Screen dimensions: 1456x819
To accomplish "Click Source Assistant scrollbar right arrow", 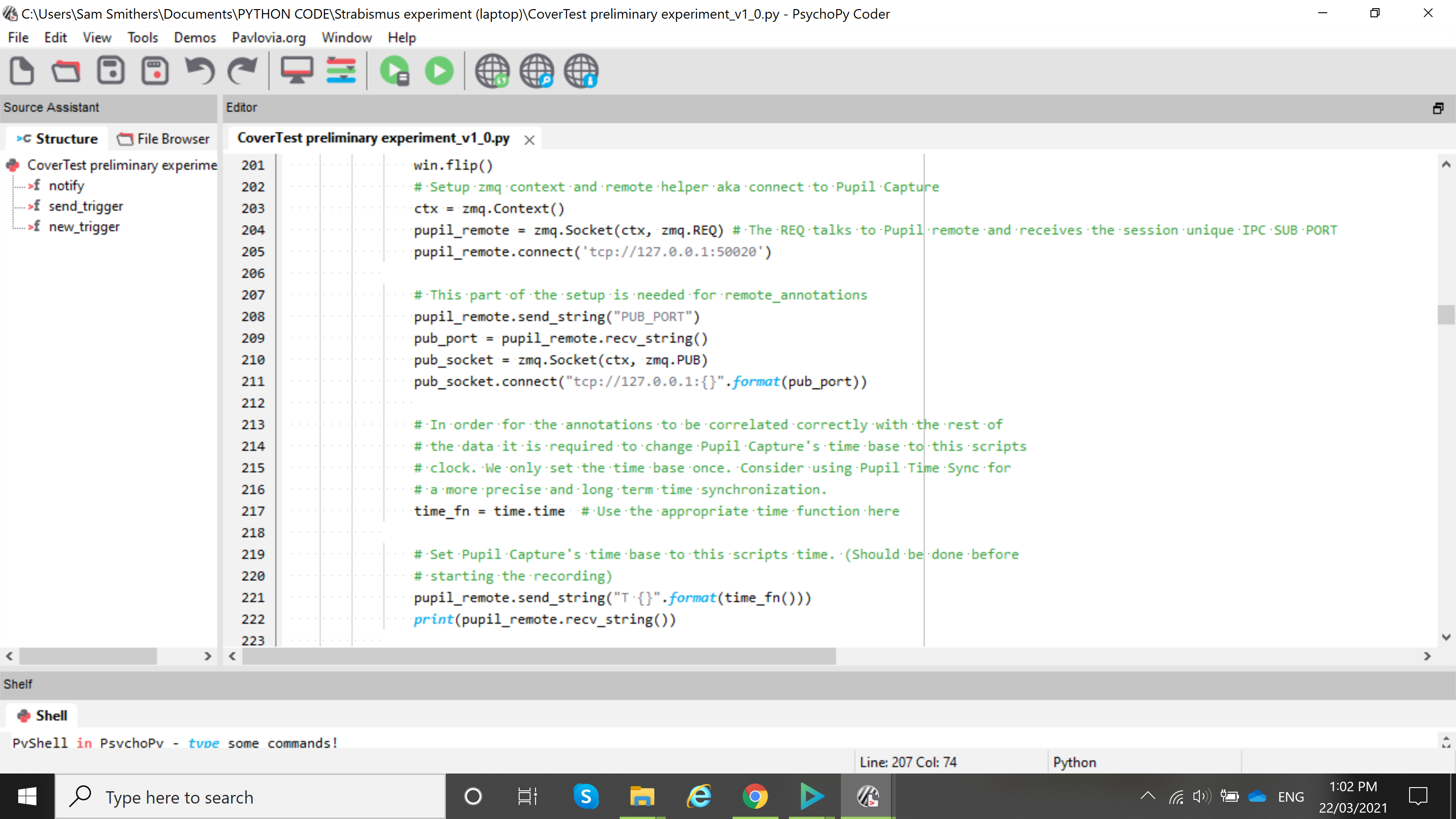I will [207, 656].
